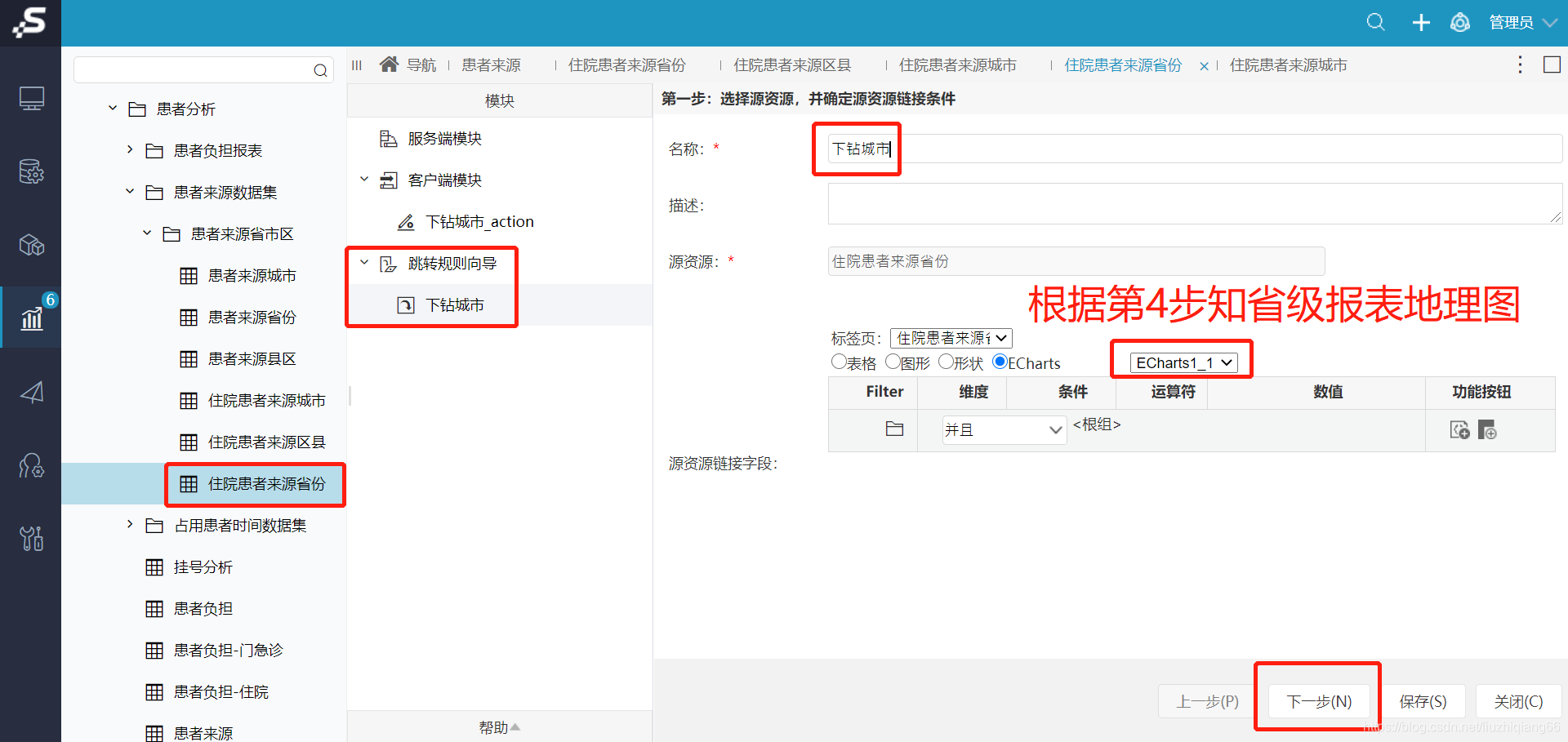Collapse the 患者来源省市区 folder
This screenshot has width=1568, height=742.
[x=147, y=233]
